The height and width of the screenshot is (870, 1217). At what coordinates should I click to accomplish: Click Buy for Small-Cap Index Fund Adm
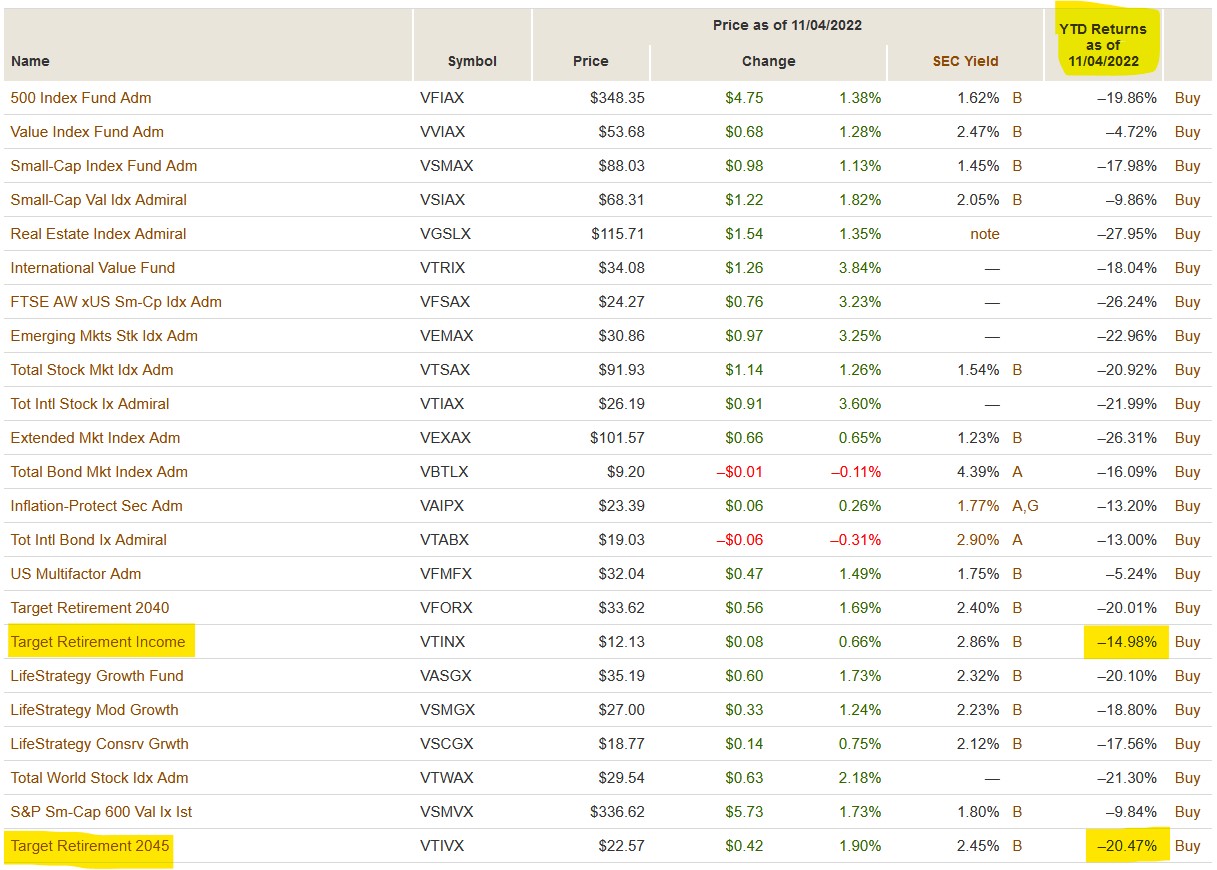pyautogui.click(x=1187, y=166)
